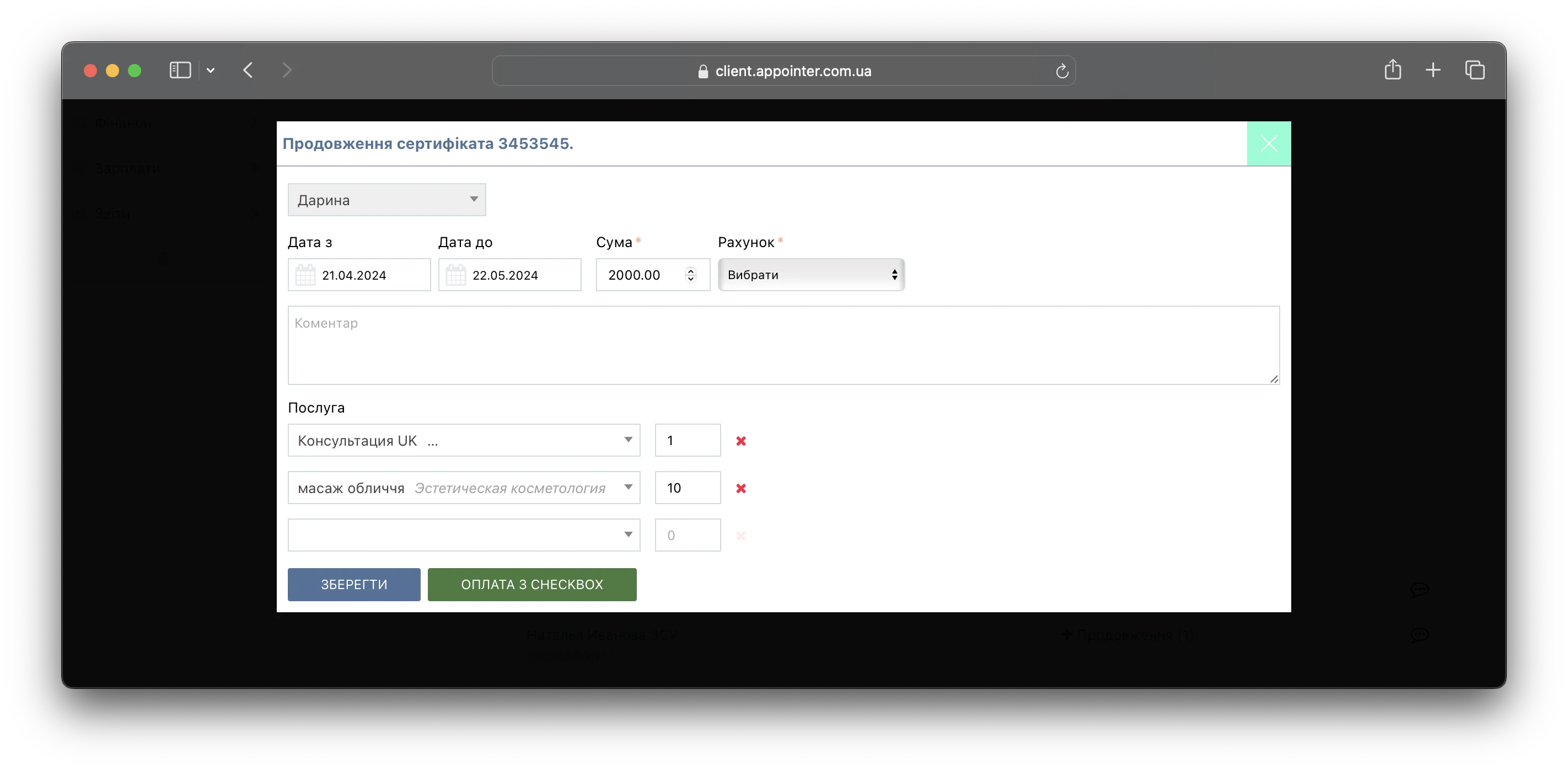Click the Коментар resize handle
This screenshot has width=1568, height=770.
[x=1274, y=379]
